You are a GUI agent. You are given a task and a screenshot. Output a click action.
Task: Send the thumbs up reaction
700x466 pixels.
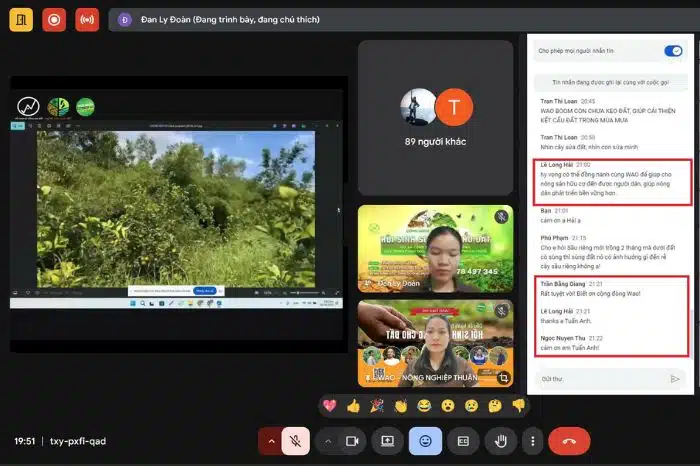click(x=352, y=405)
